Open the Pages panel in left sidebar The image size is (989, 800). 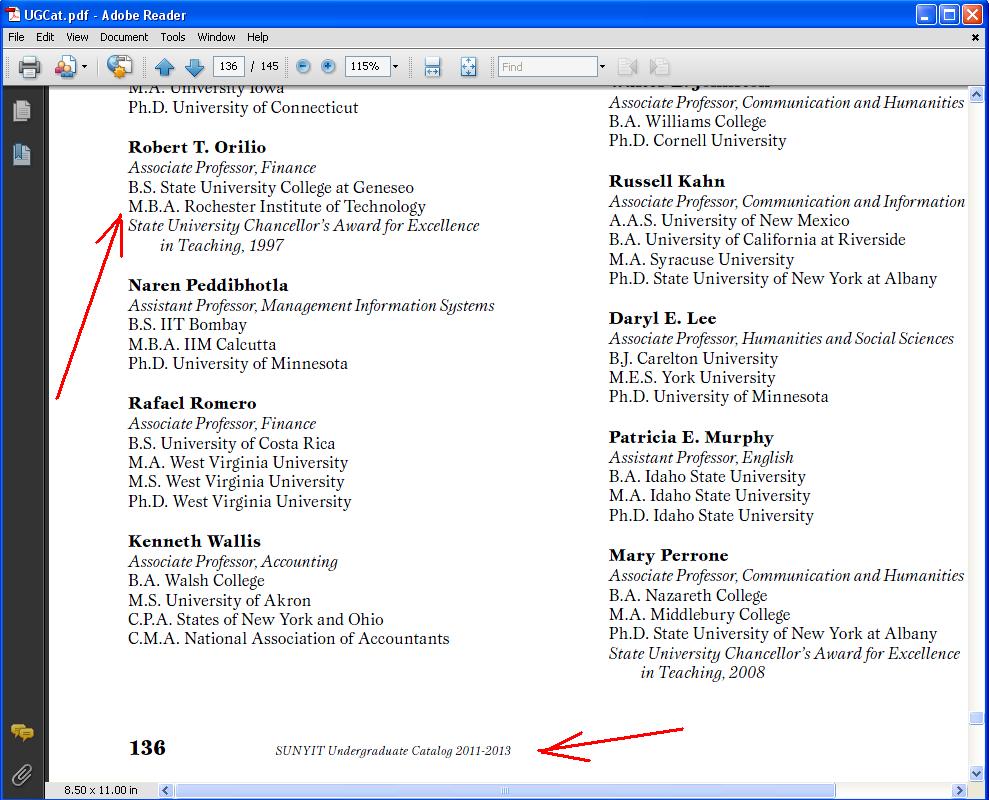[21, 111]
